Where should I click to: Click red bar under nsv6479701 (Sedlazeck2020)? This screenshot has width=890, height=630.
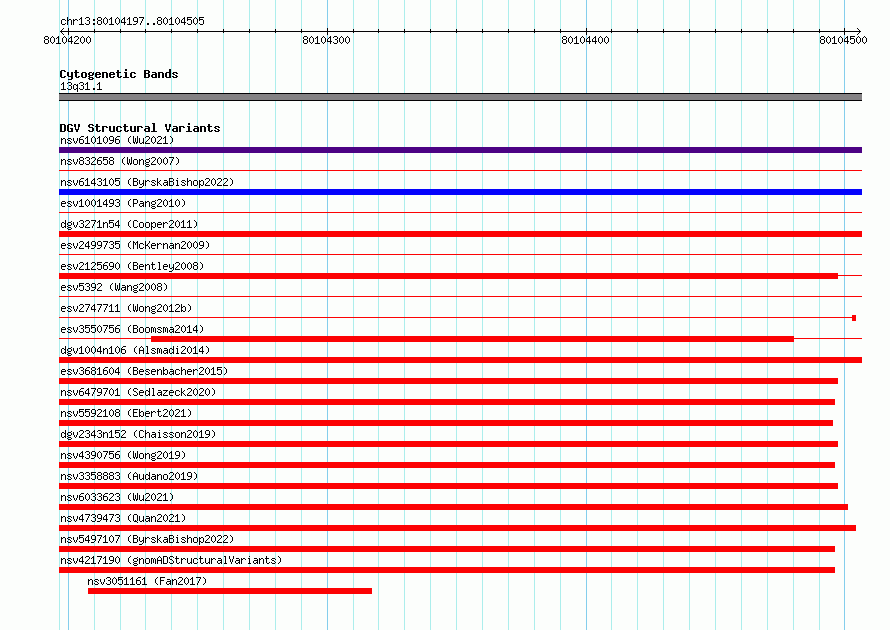(447, 402)
